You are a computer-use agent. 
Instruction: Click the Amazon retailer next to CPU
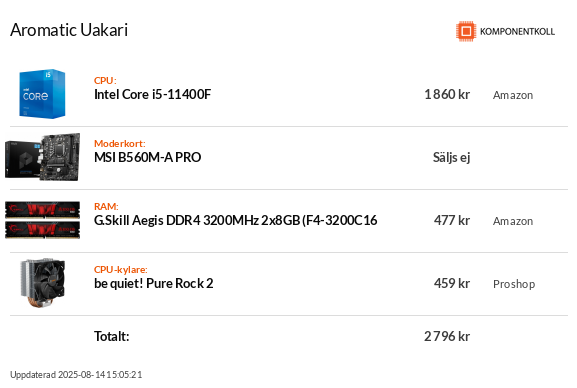pyautogui.click(x=513, y=95)
